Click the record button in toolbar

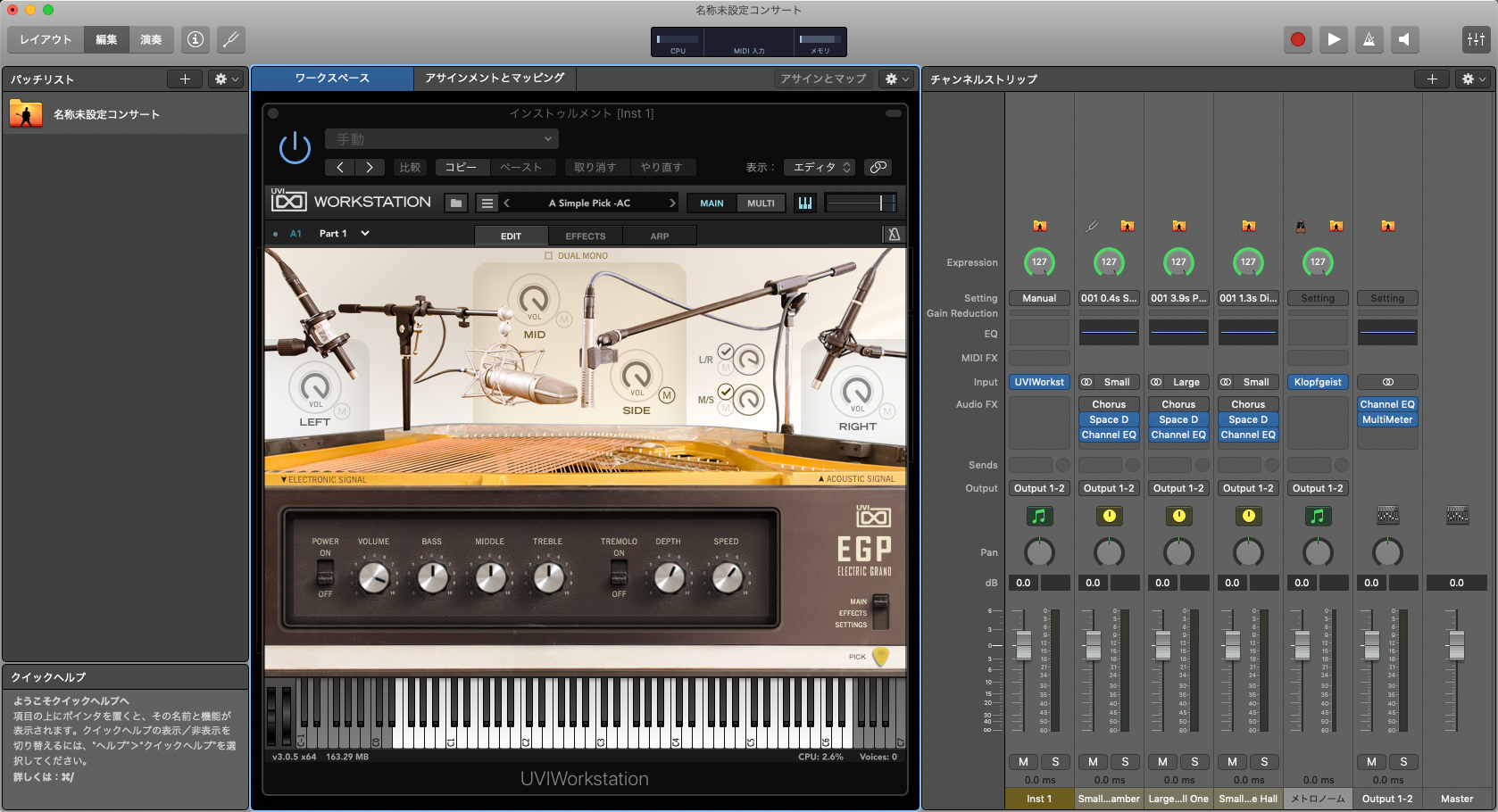[1298, 39]
